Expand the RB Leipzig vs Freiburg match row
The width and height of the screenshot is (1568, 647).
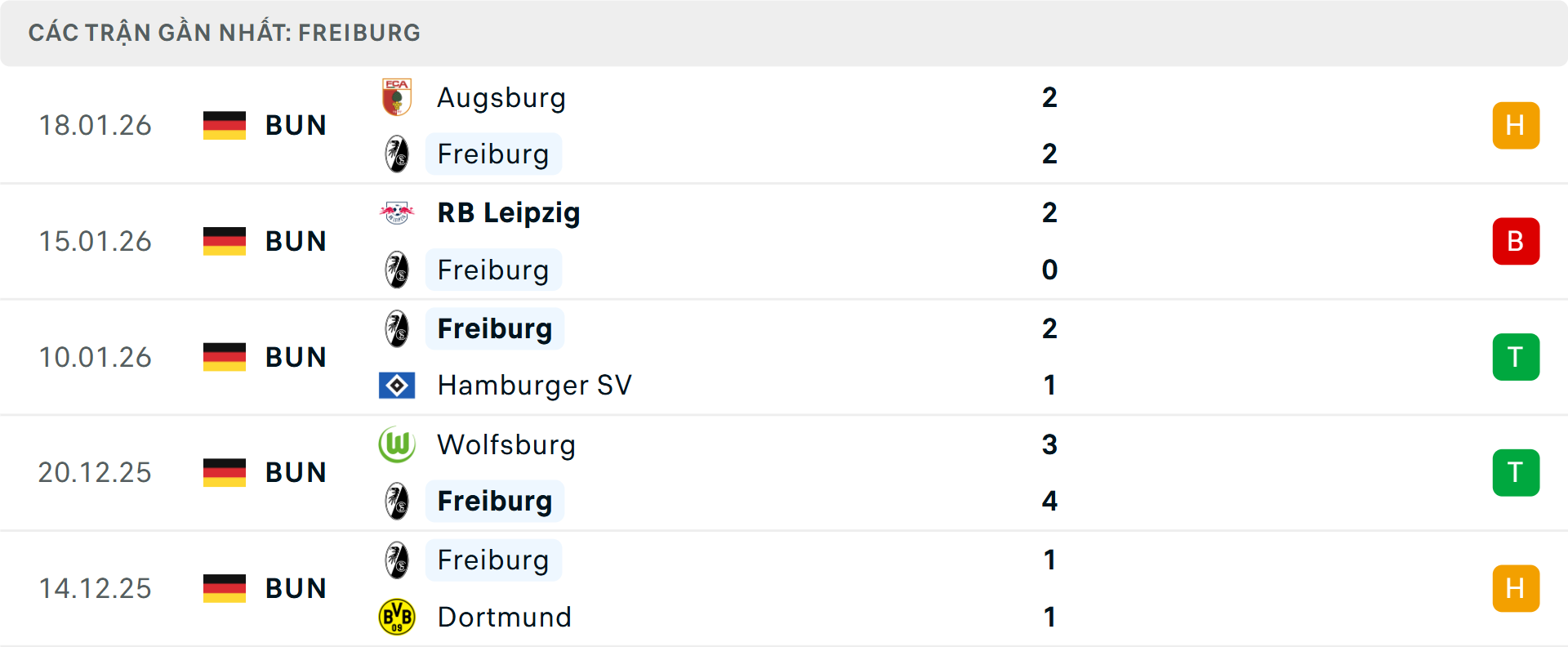click(x=784, y=241)
